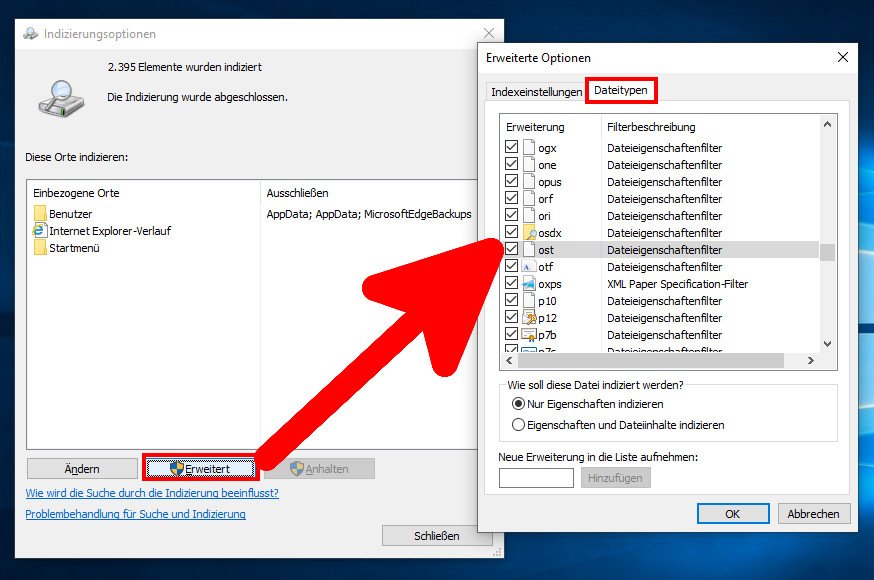The height and width of the screenshot is (580, 874).
Task: Click the p7b certificate file icon
Action: click(529, 335)
